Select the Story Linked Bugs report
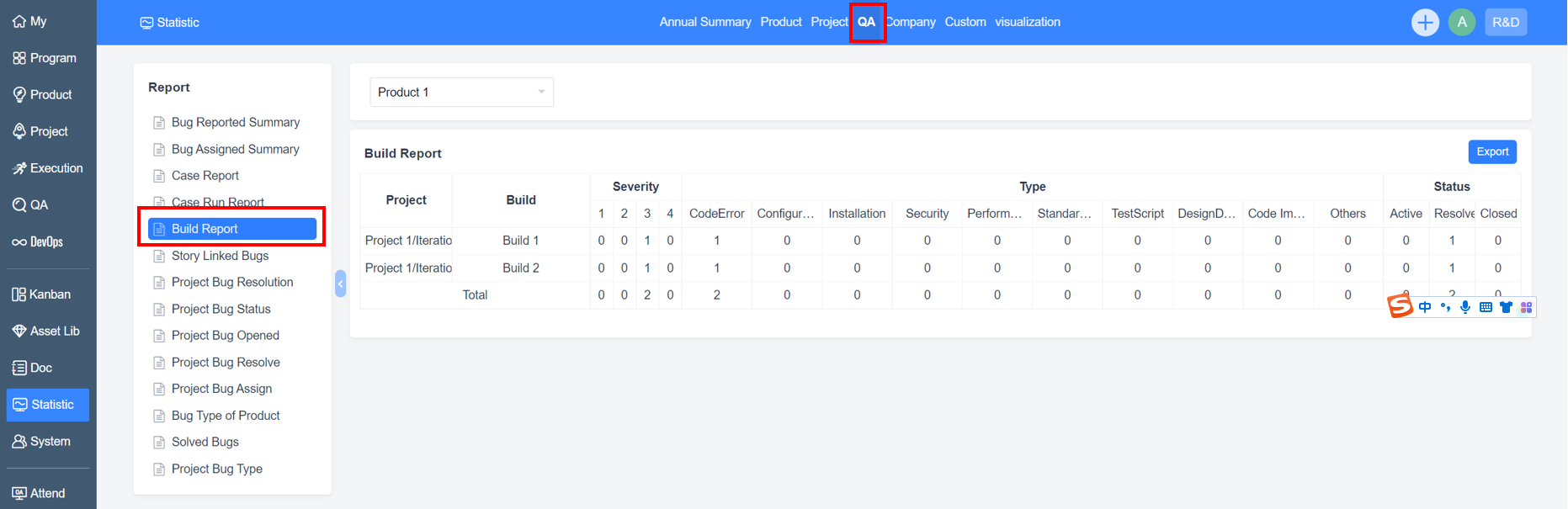 coord(220,256)
